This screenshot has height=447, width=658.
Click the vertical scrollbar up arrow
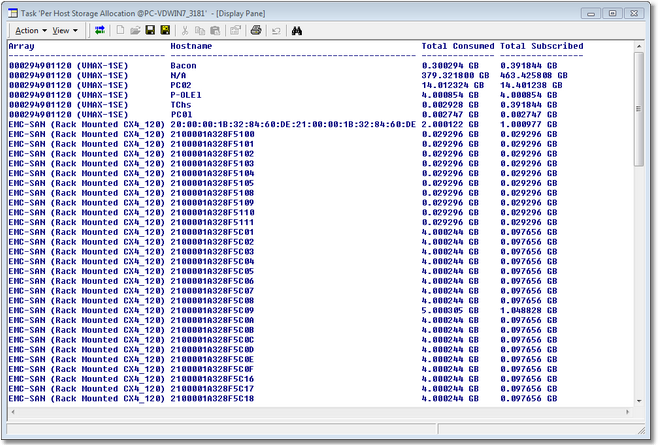tap(639, 46)
